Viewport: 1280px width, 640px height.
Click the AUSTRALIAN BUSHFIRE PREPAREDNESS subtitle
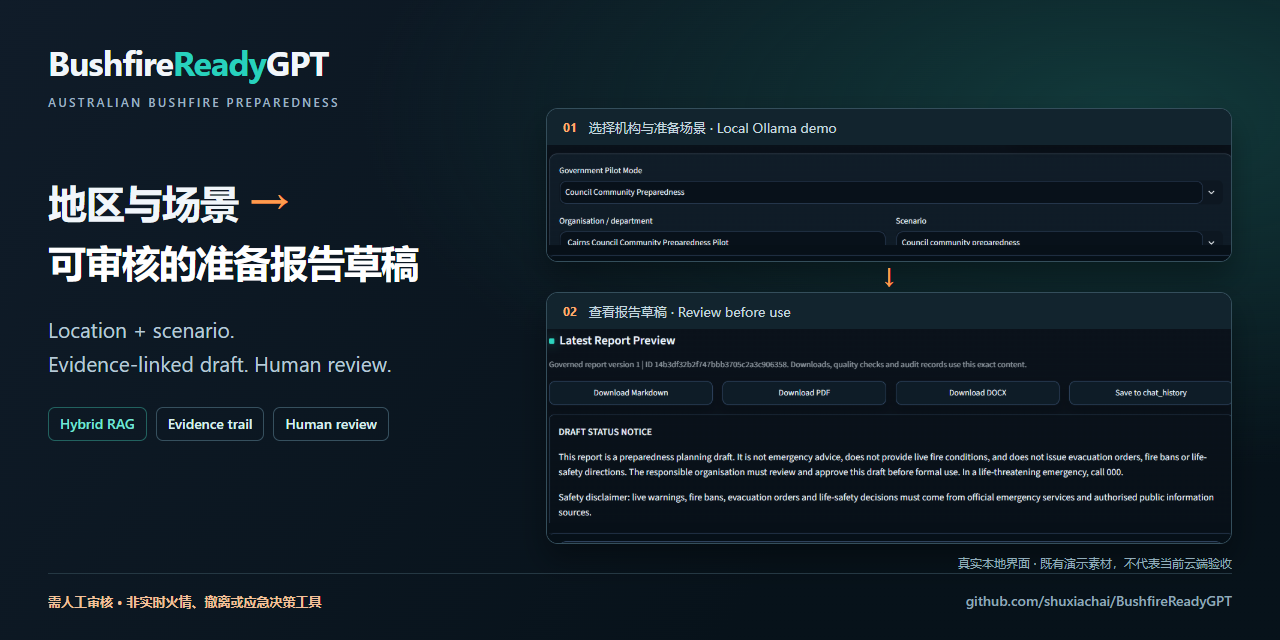click(193, 103)
